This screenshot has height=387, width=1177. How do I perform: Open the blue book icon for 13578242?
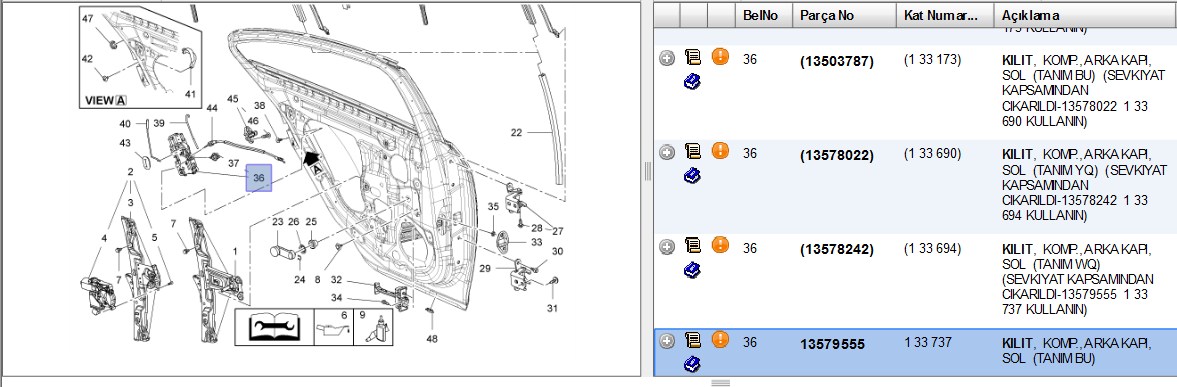pyautogui.click(x=693, y=270)
